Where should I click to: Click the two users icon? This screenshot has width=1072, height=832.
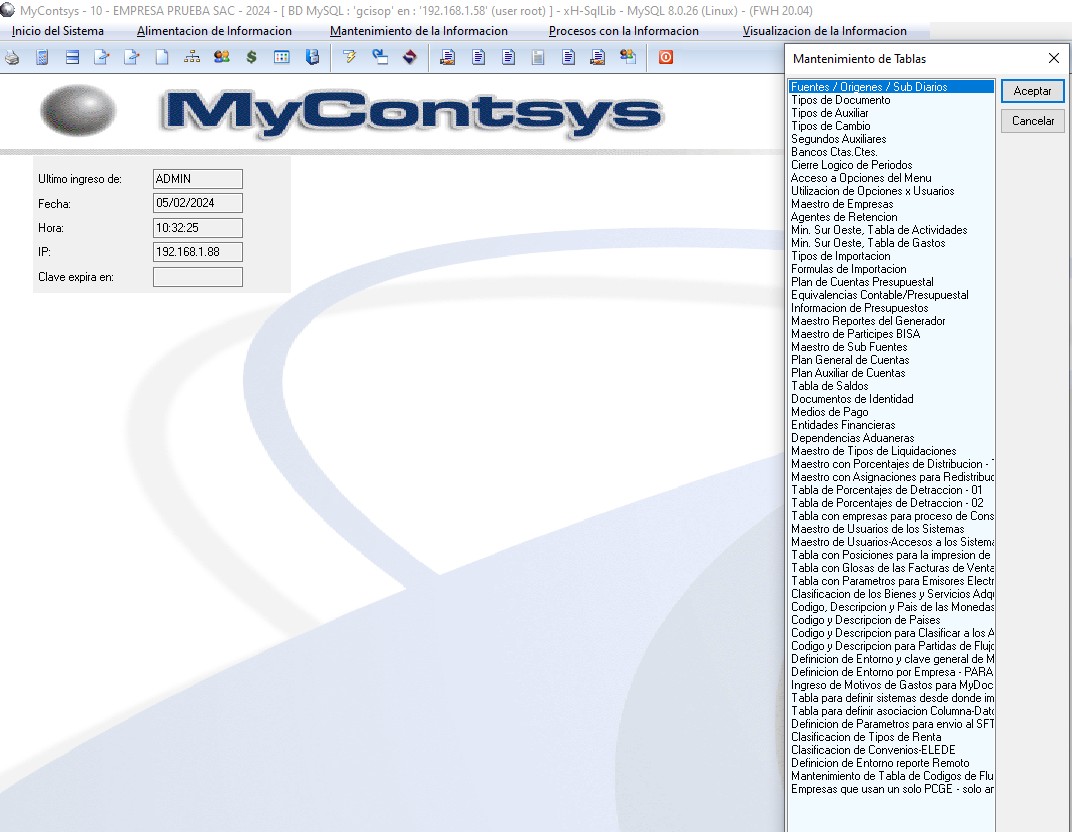(221, 58)
